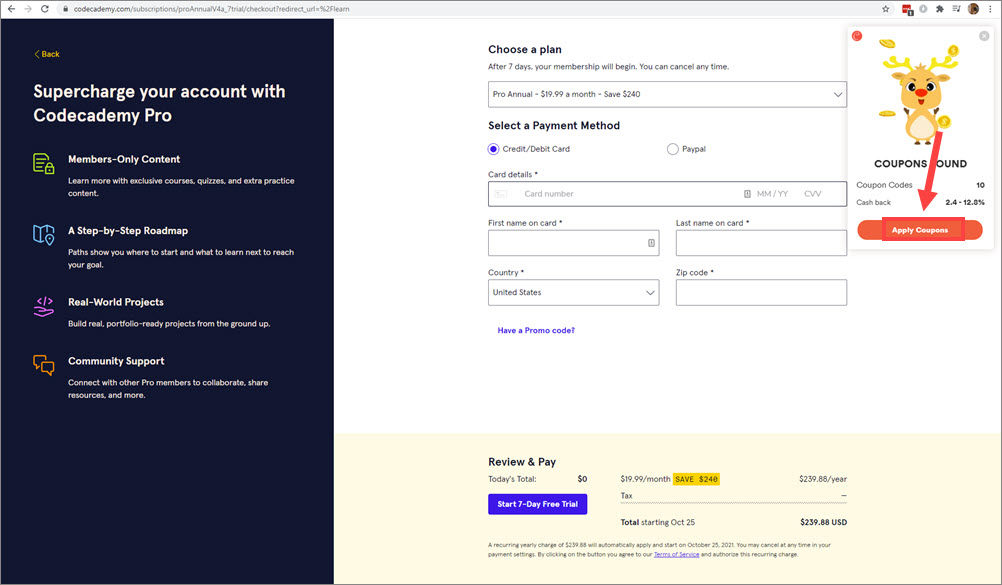1002x585 pixels.
Task: Click the Review & Pay heading
Action: (x=522, y=462)
